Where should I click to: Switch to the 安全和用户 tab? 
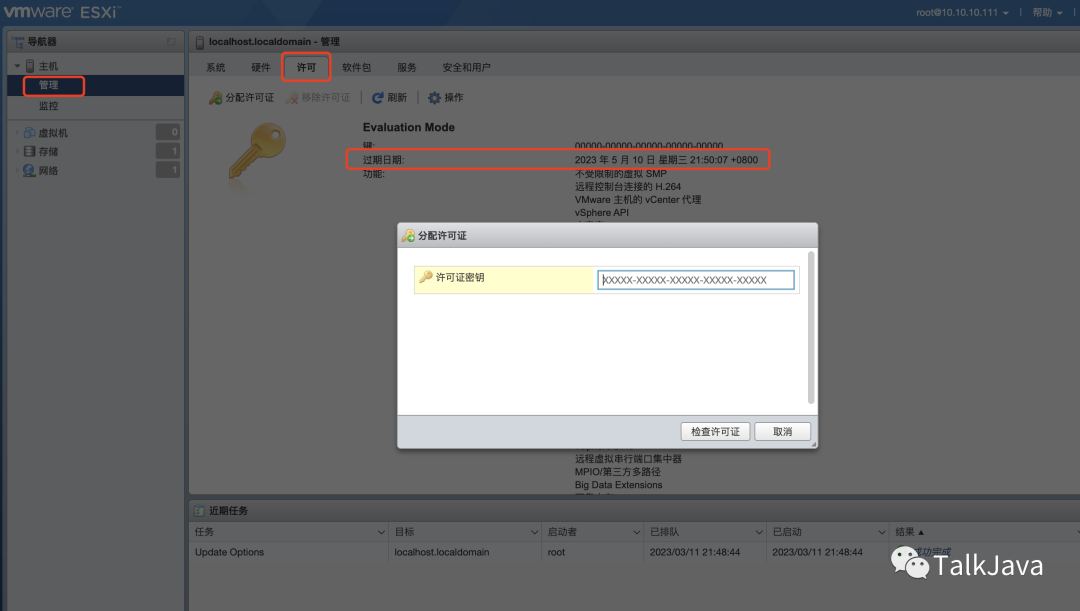coord(466,67)
